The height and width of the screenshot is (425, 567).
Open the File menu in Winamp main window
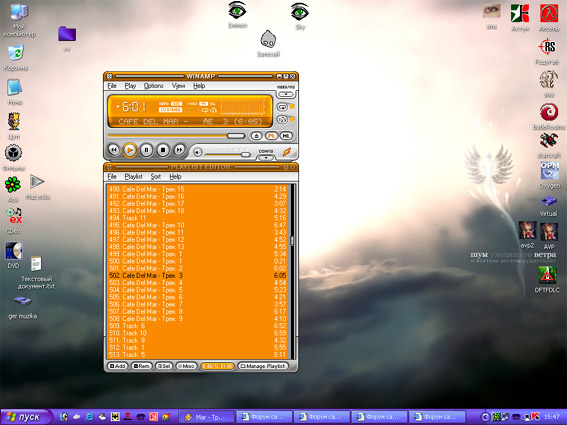pyautogui.click(x=112, y=86)
